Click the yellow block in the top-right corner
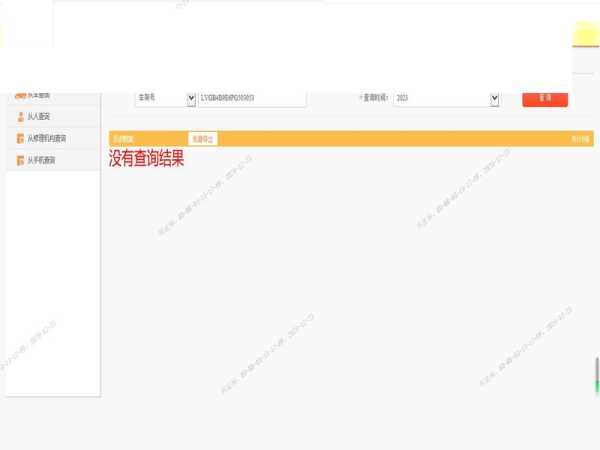Image resolution: width=600 pixels, height=450 pixels. [x=585, y=34]
